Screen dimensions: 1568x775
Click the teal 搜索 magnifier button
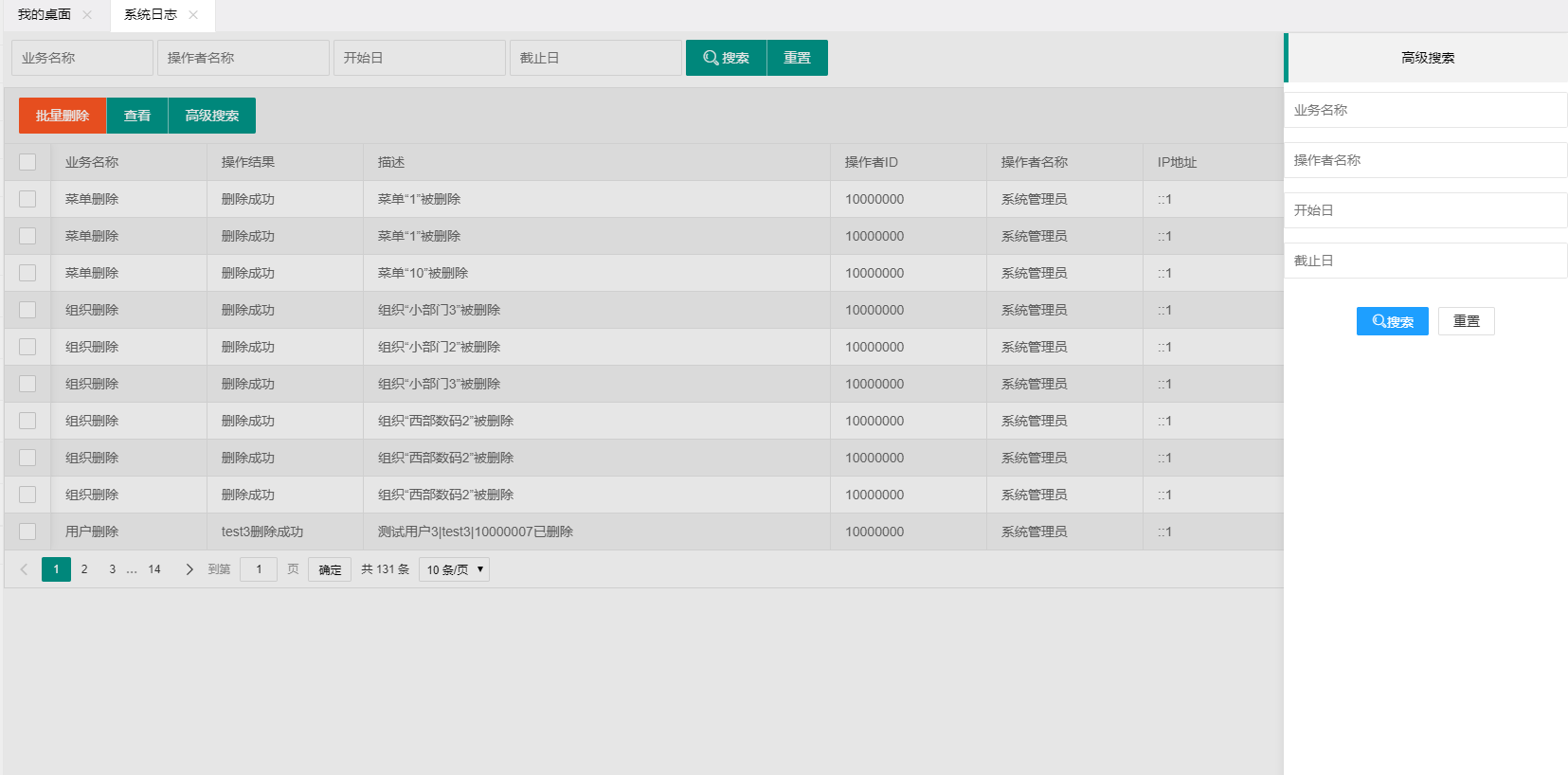click(x=726, y=58)
